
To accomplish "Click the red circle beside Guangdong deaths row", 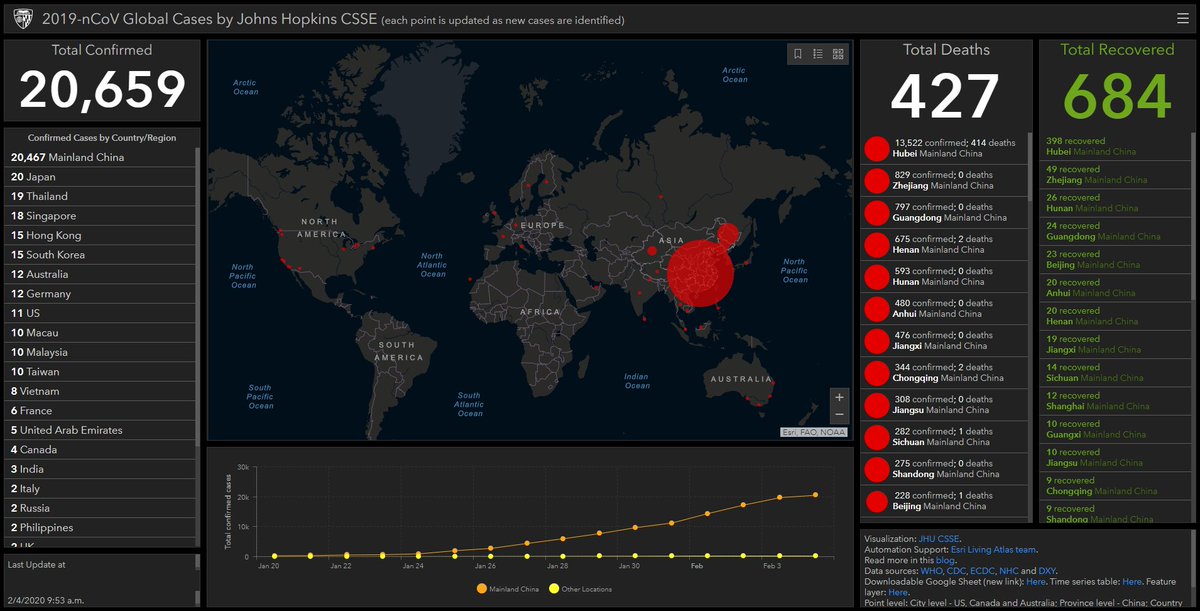I will (x=877, y=212).
